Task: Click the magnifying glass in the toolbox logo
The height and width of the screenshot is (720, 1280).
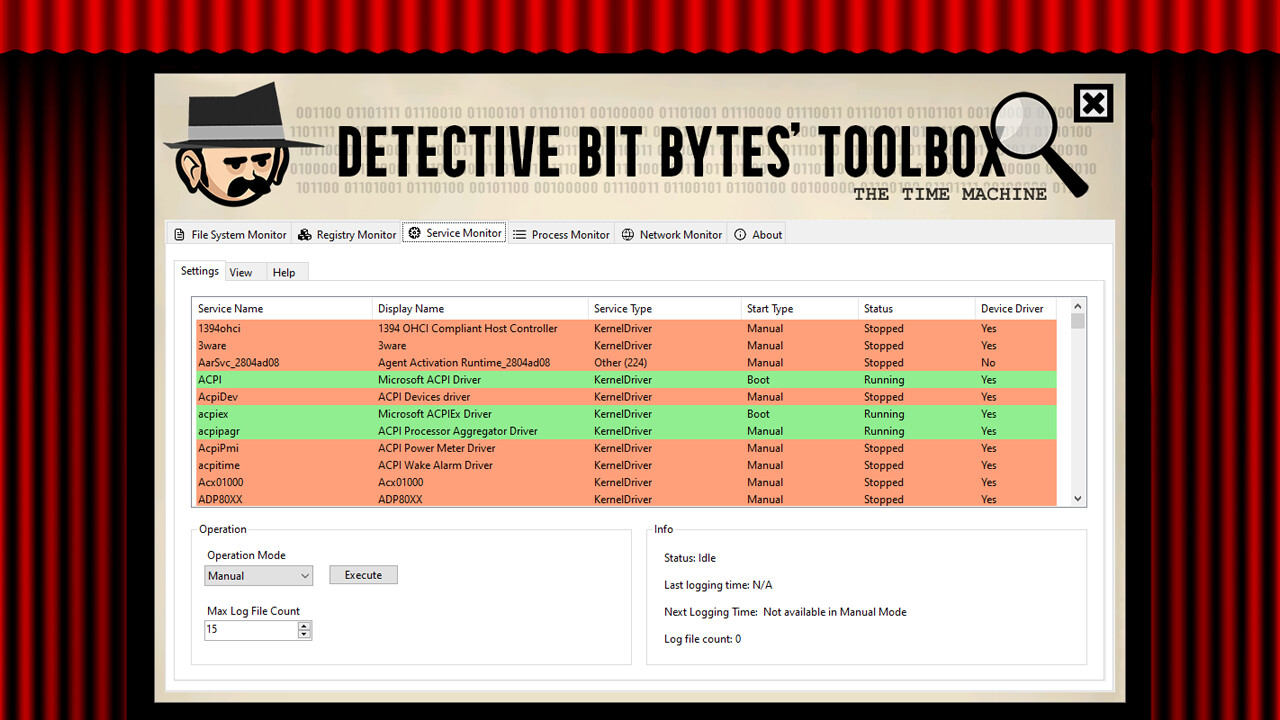Action: pyautogui.click(x=1025, y=125)
